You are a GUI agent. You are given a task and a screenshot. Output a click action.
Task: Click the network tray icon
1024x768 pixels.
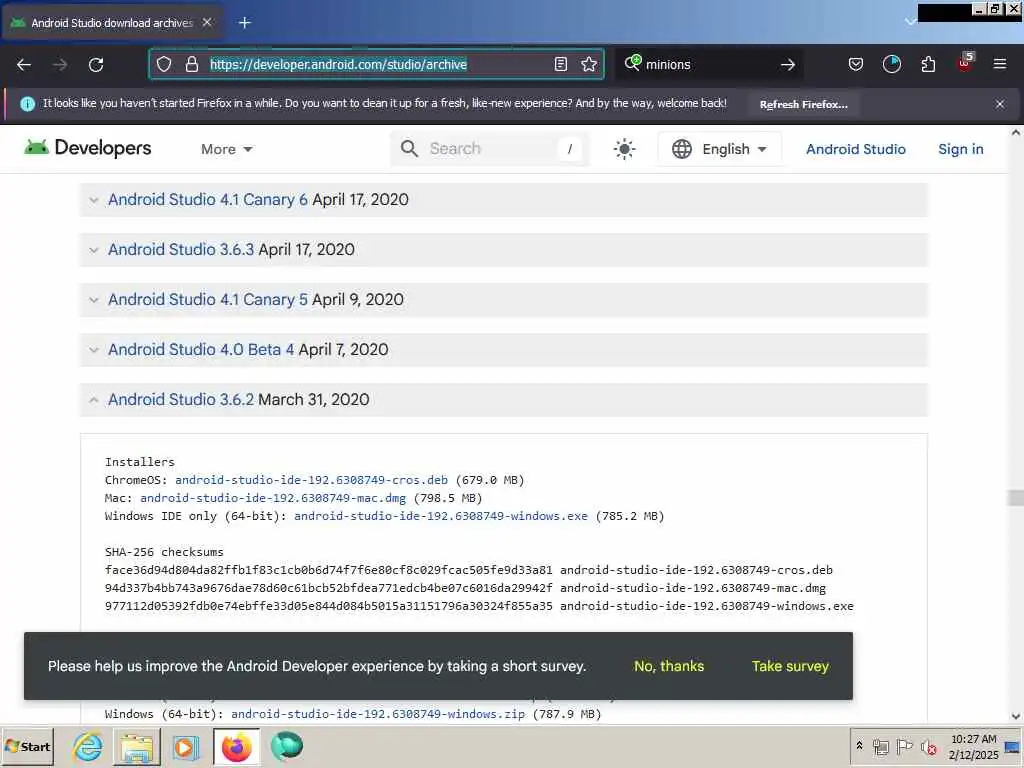(881, 746)
